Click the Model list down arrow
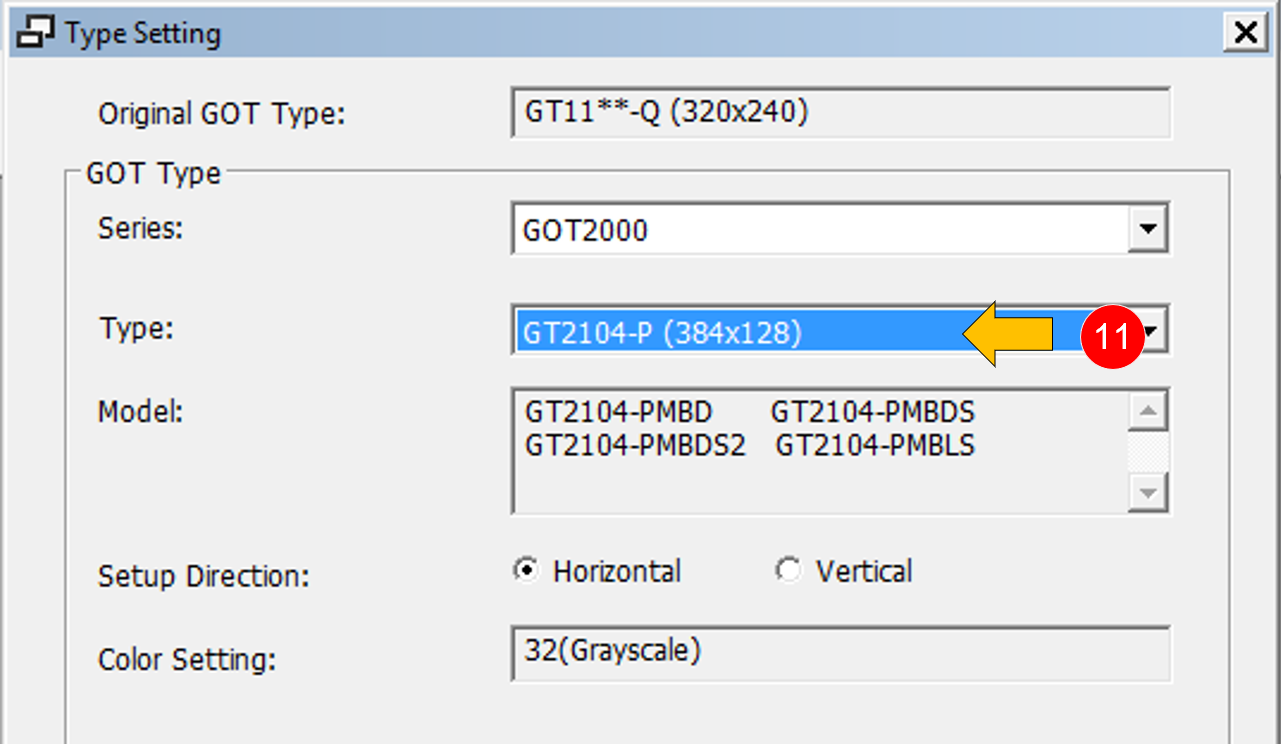The image size is (1281, 744). [1147, 491]
